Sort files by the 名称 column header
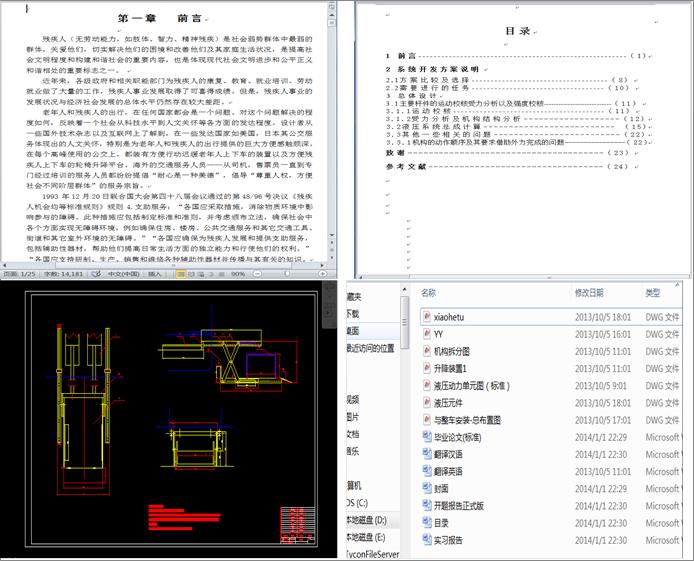This screenshot has height=561, width=694. 429,293
